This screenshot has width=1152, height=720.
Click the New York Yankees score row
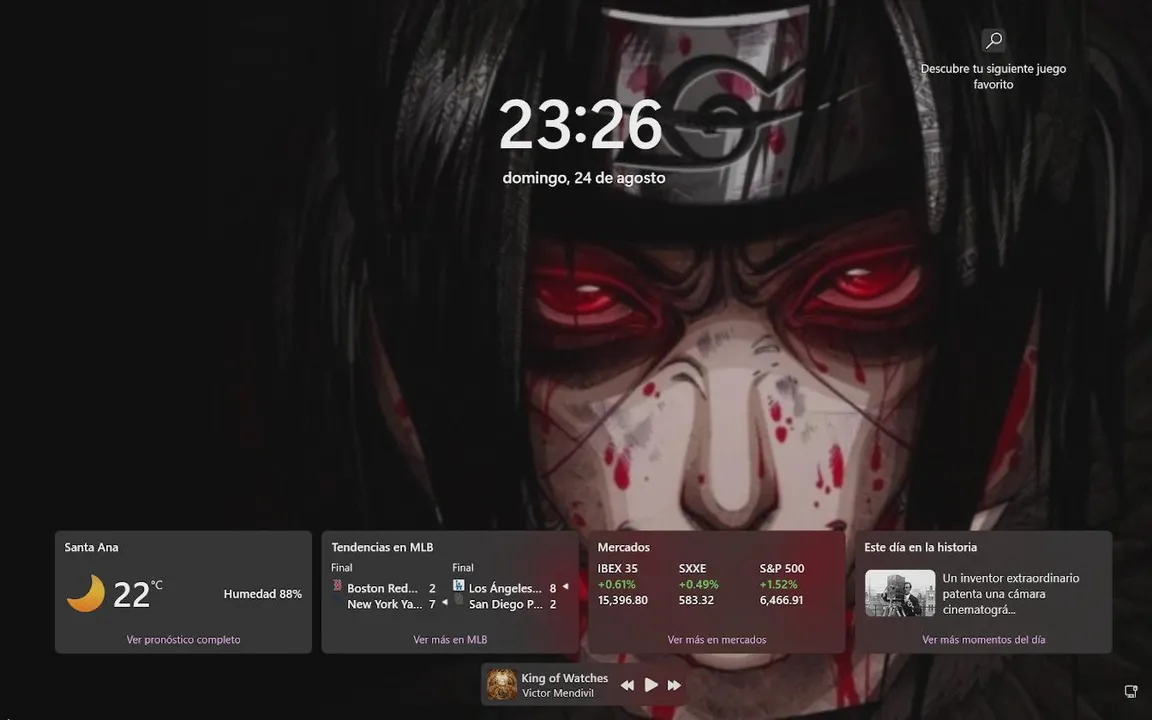coord(389,604)
